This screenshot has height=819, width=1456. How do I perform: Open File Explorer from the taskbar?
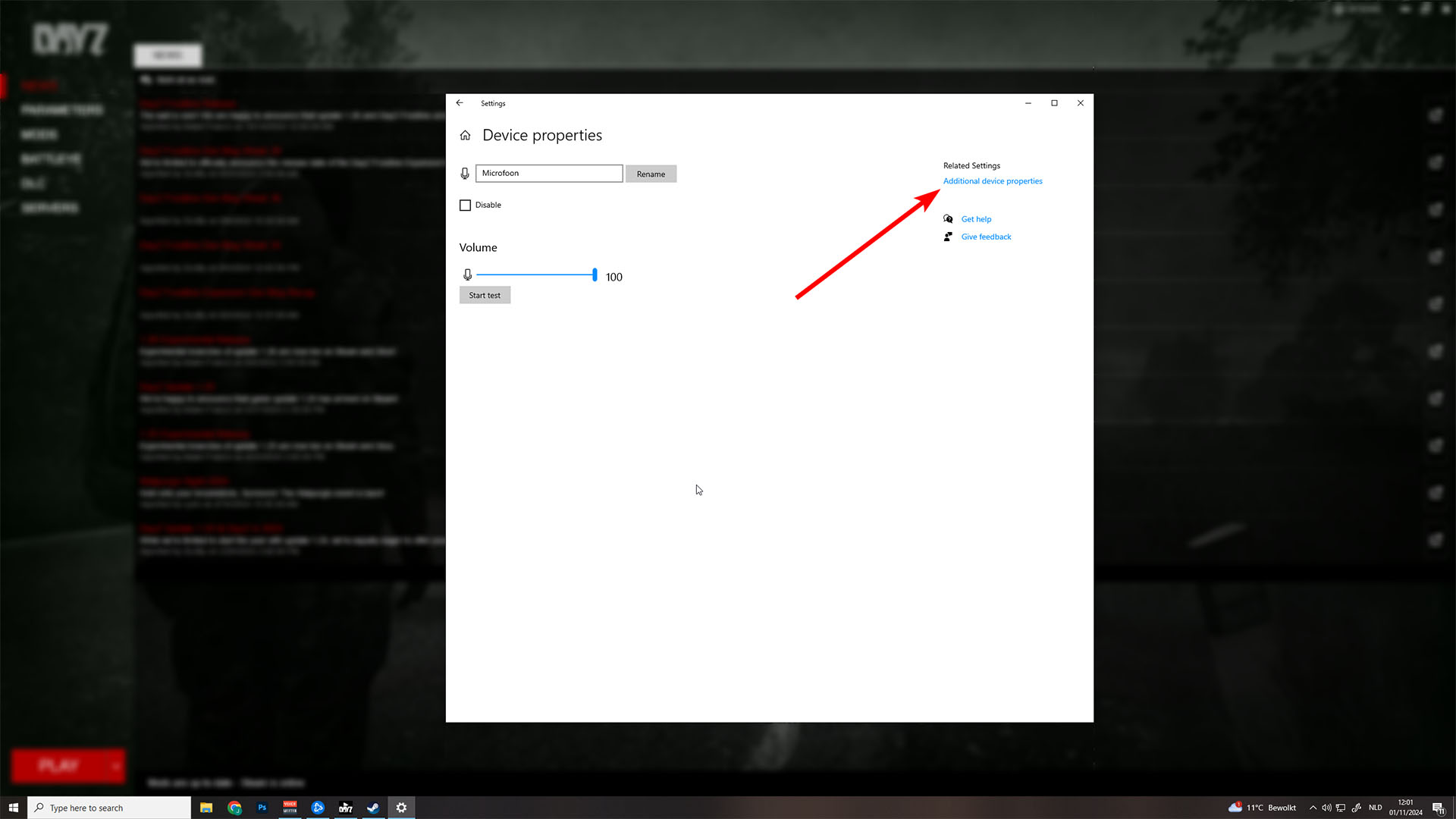(206, 808)
